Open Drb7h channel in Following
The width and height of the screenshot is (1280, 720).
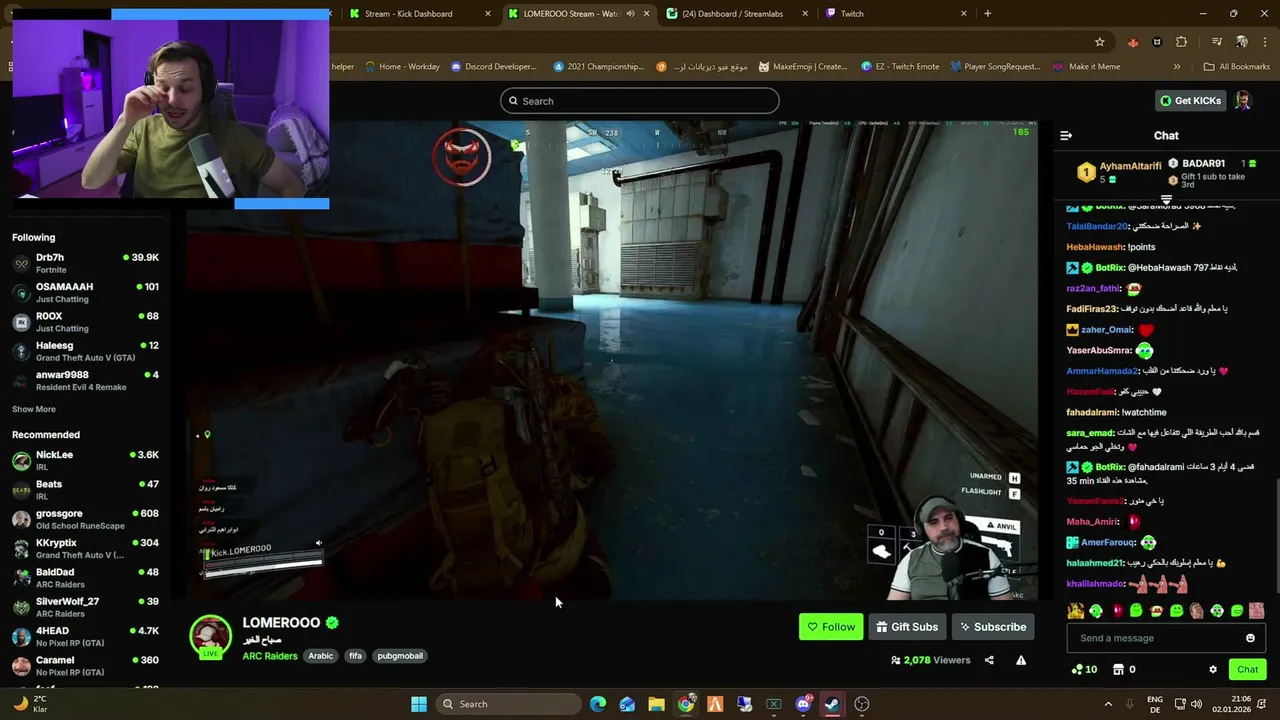[85, 263]
